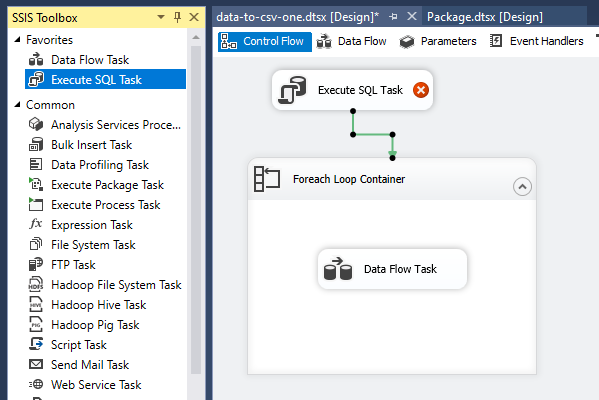Screen dimensions: 599x400
Task: Select the FTP Task icon
Action: pyautogui.click(x=36, y=264)
